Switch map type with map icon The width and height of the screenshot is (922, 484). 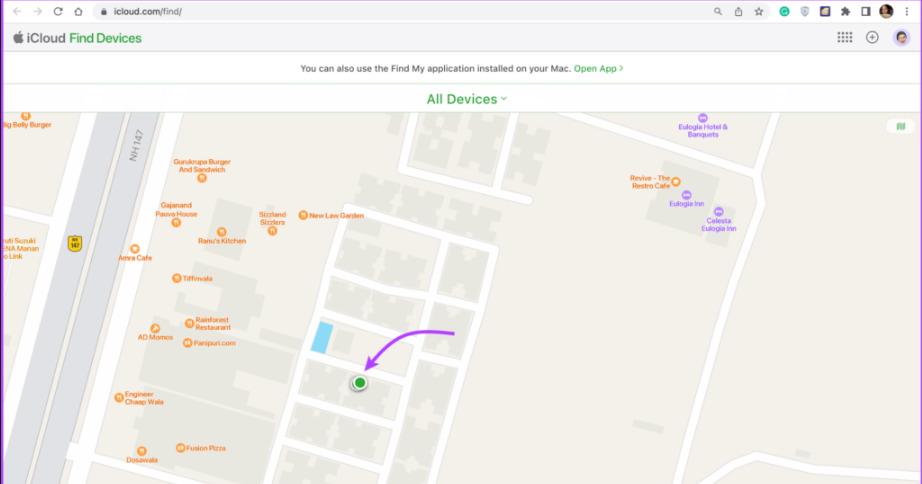click(x=900, y=126)
